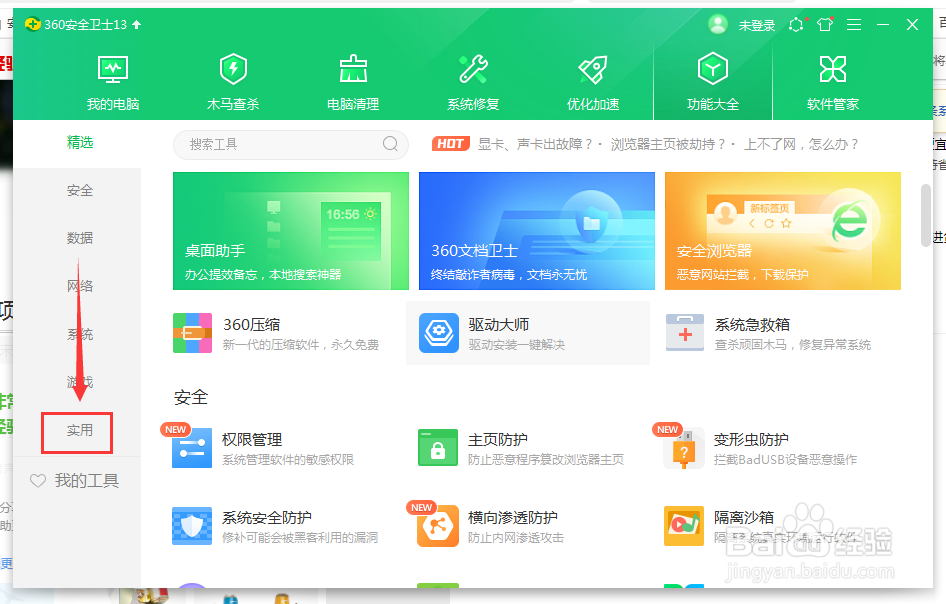Viewport: 946px width, 604px height.
Task: Open 我的电脑 main tab
Action: [x=113, y=82]
